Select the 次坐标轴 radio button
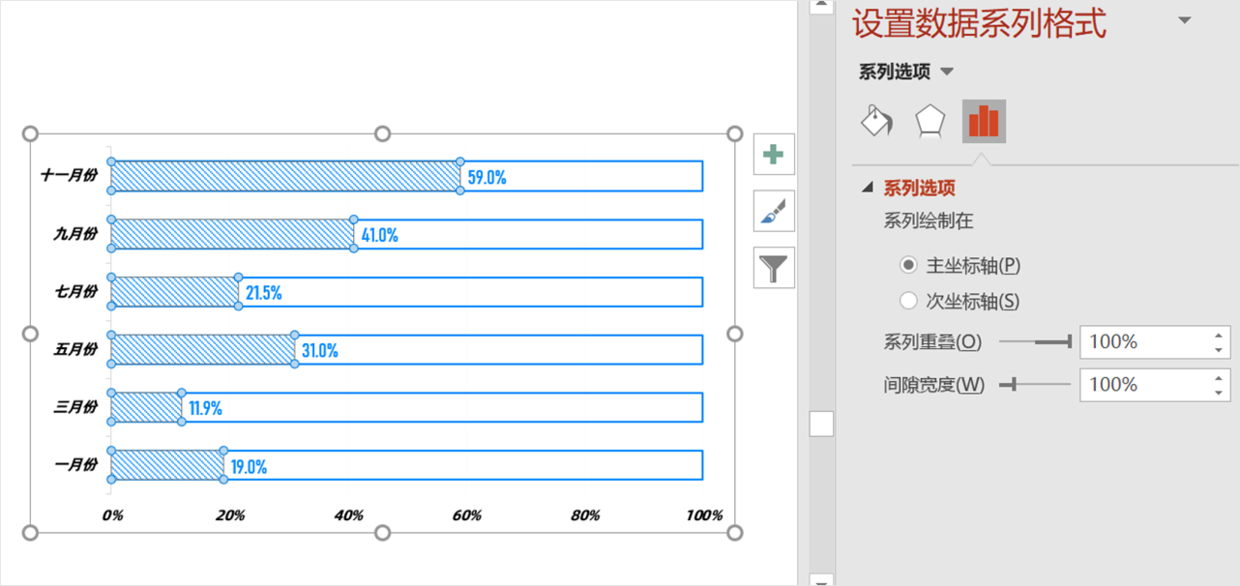The height and width of the screenshot is (586, 1240). (x=908, y=301)
